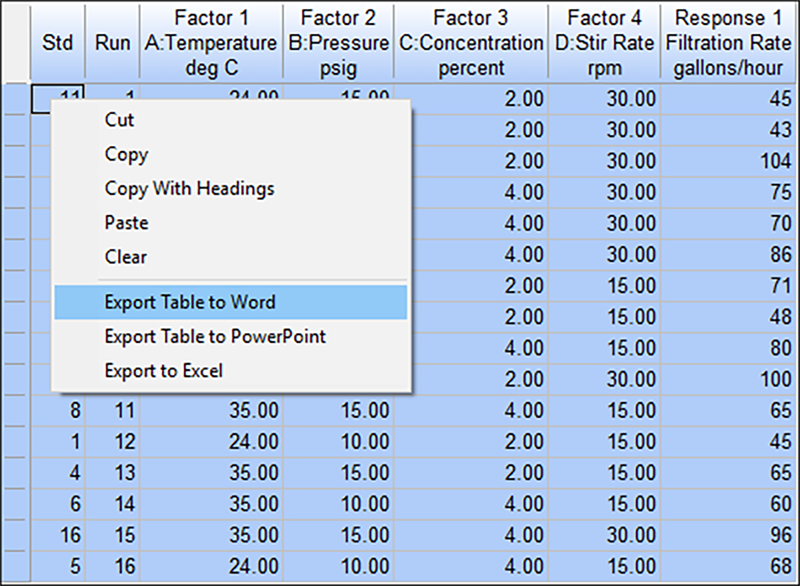Click Concentration cell 4.00 in run 16
800x586 pixels.
[x=471, y=566]
